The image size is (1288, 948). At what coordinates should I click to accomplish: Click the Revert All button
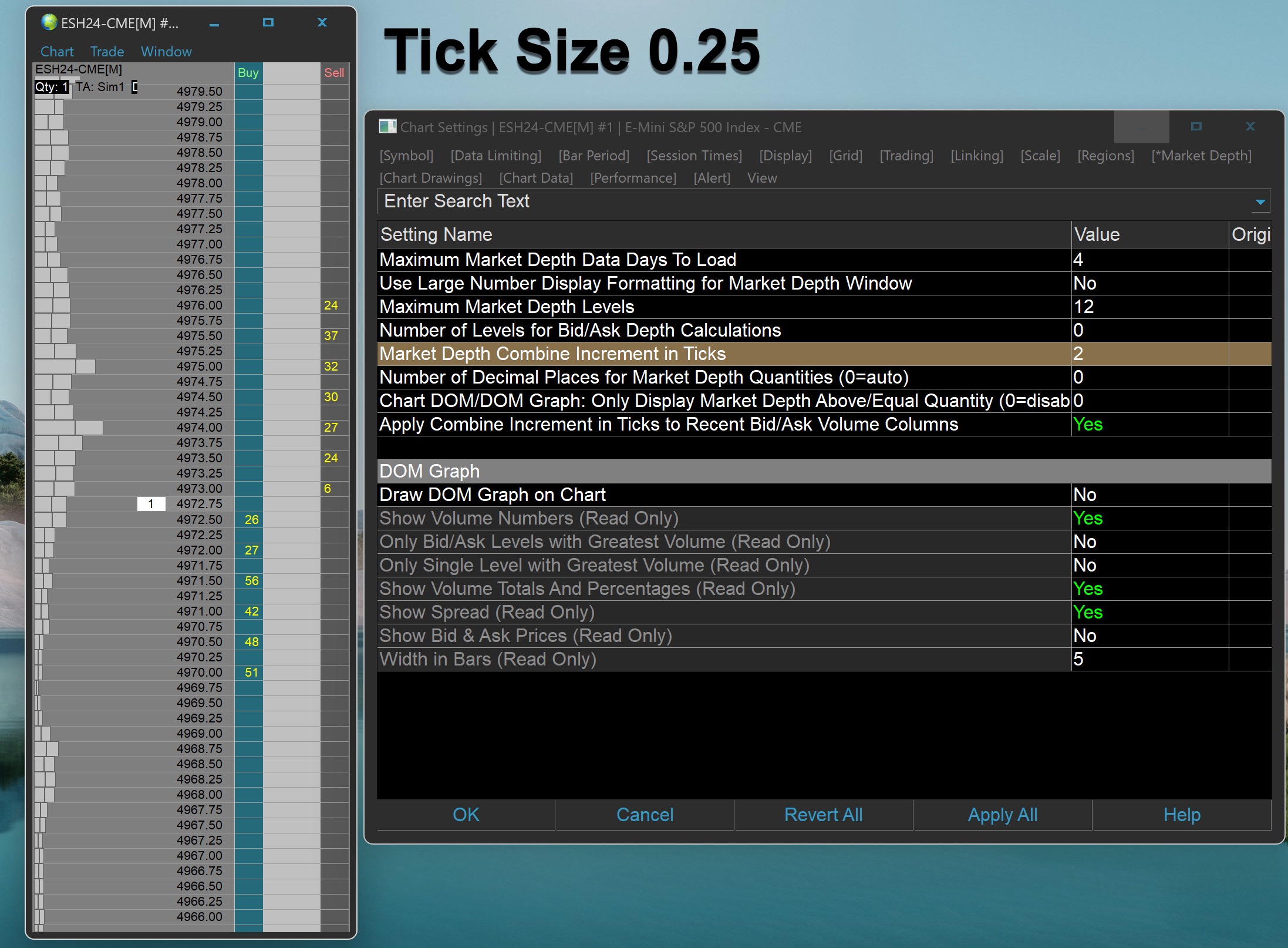click(x=823, y=815)
